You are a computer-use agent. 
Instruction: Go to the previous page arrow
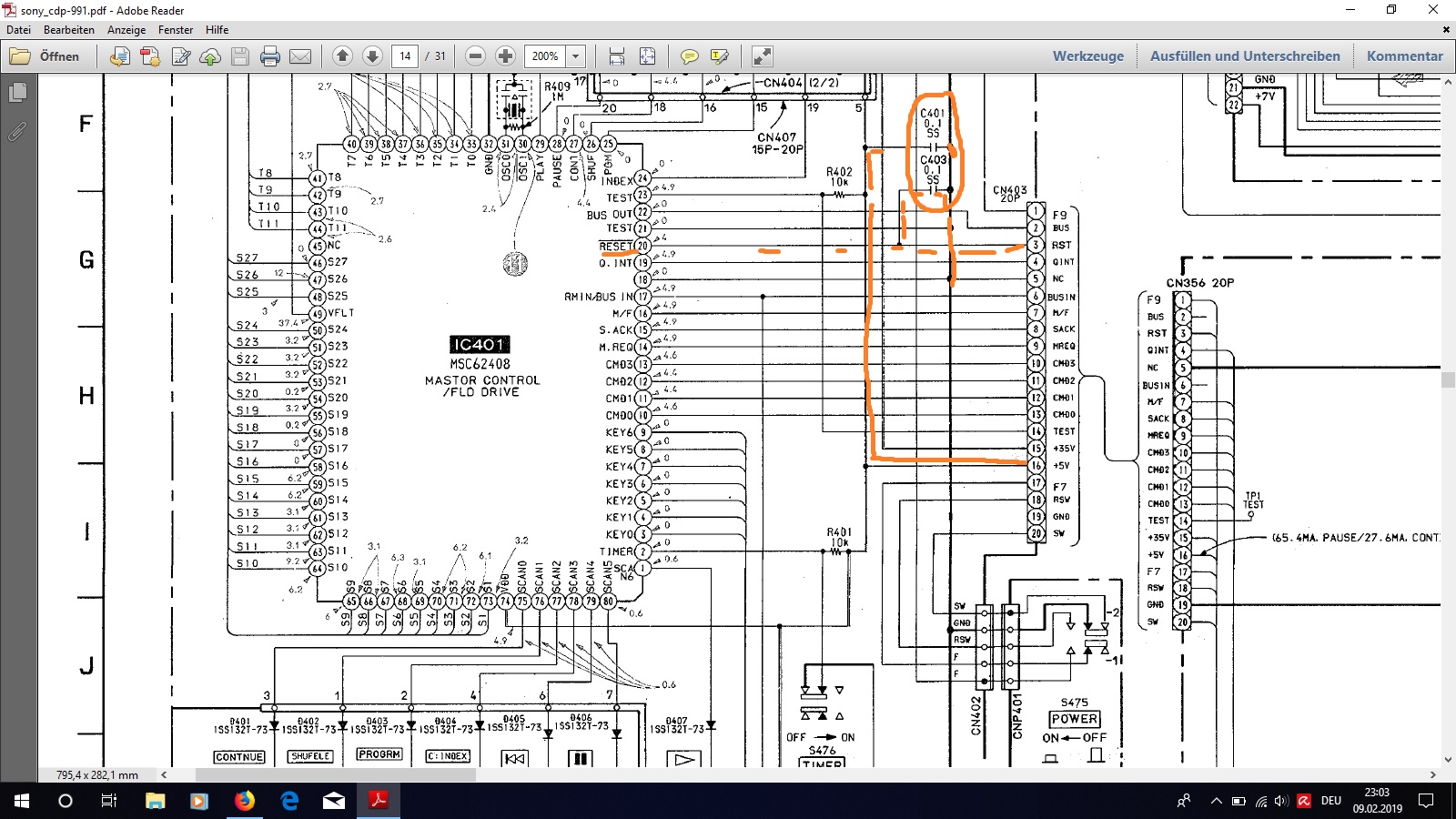point(342,56)
